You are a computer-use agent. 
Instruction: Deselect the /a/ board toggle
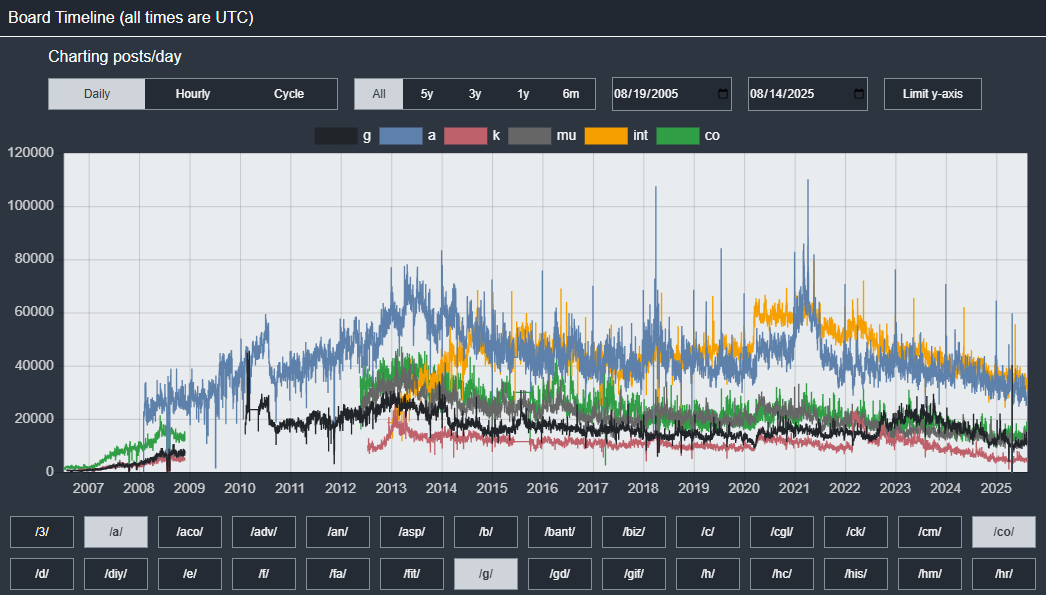116,532
